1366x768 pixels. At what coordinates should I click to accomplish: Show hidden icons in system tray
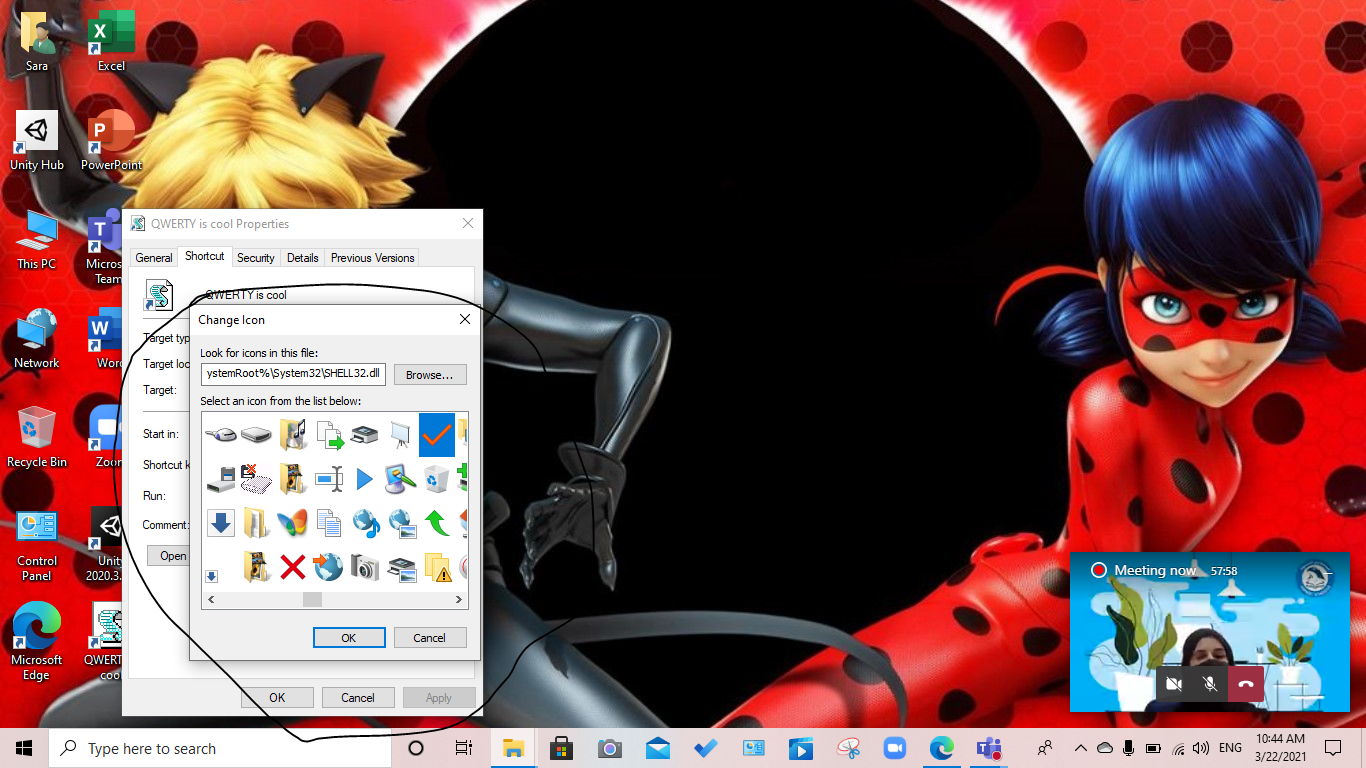[x=1080, y=748]
